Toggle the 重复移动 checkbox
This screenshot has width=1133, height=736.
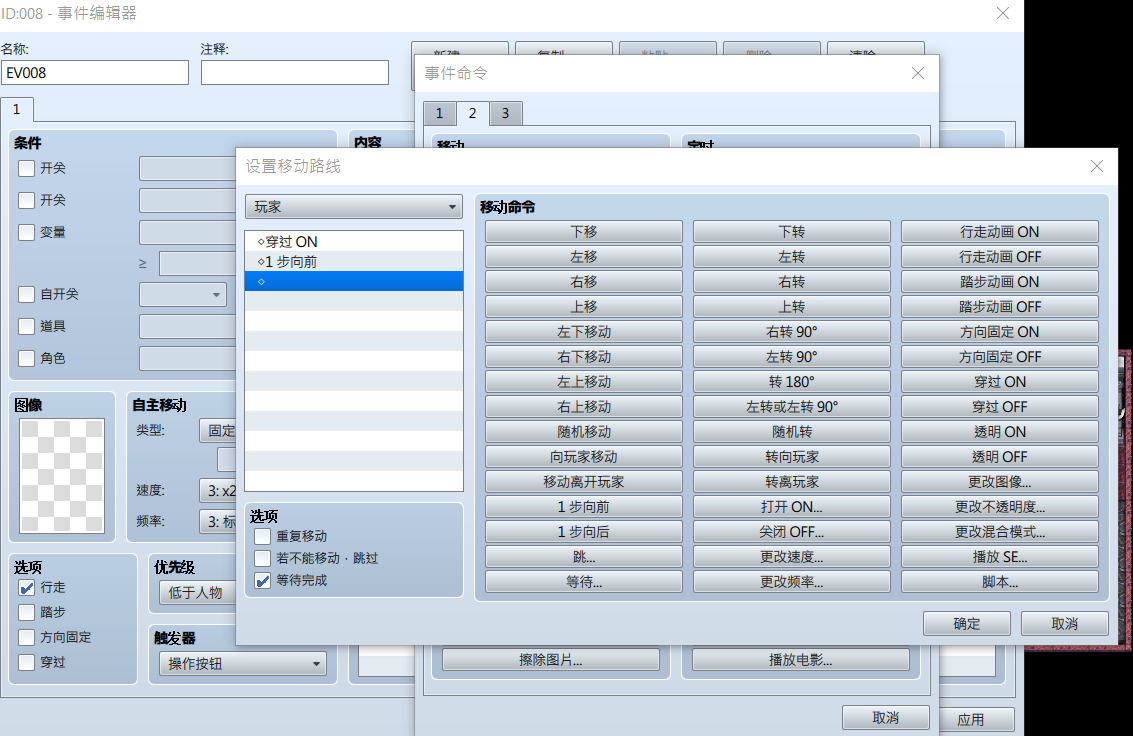tap(262, 537)
